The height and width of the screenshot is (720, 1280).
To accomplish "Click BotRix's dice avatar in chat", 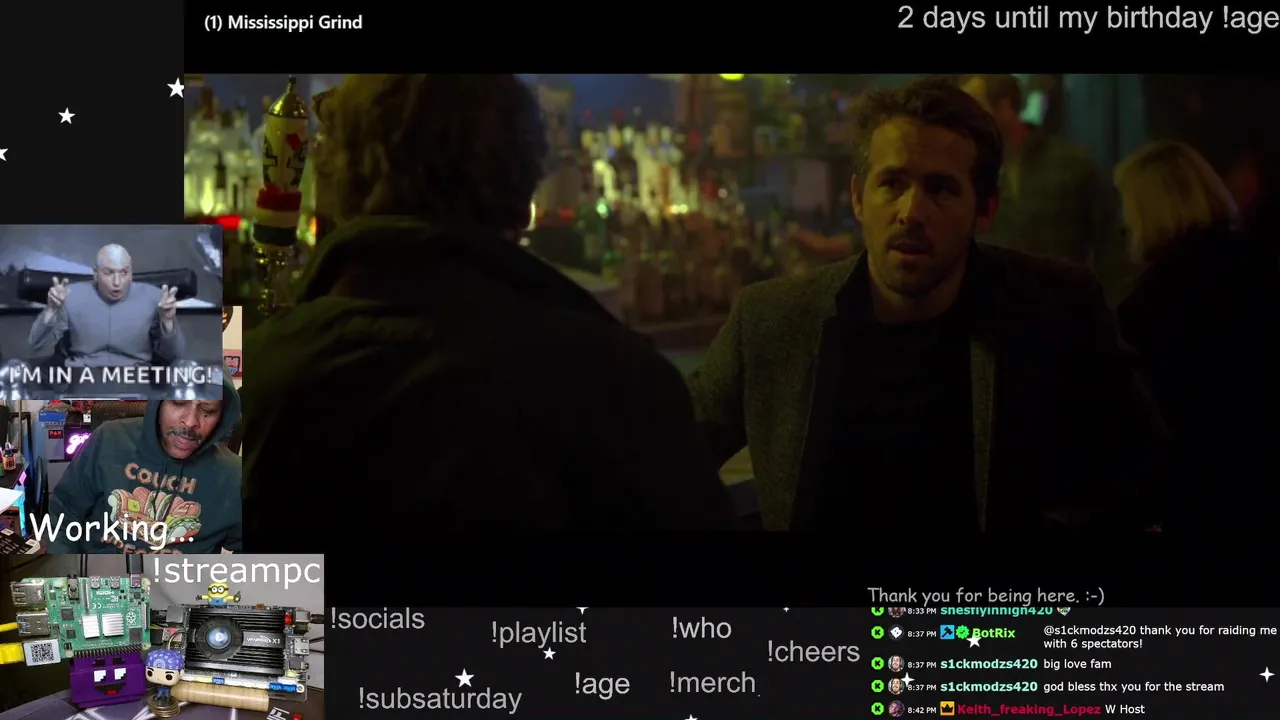I will tap(896, 633).
